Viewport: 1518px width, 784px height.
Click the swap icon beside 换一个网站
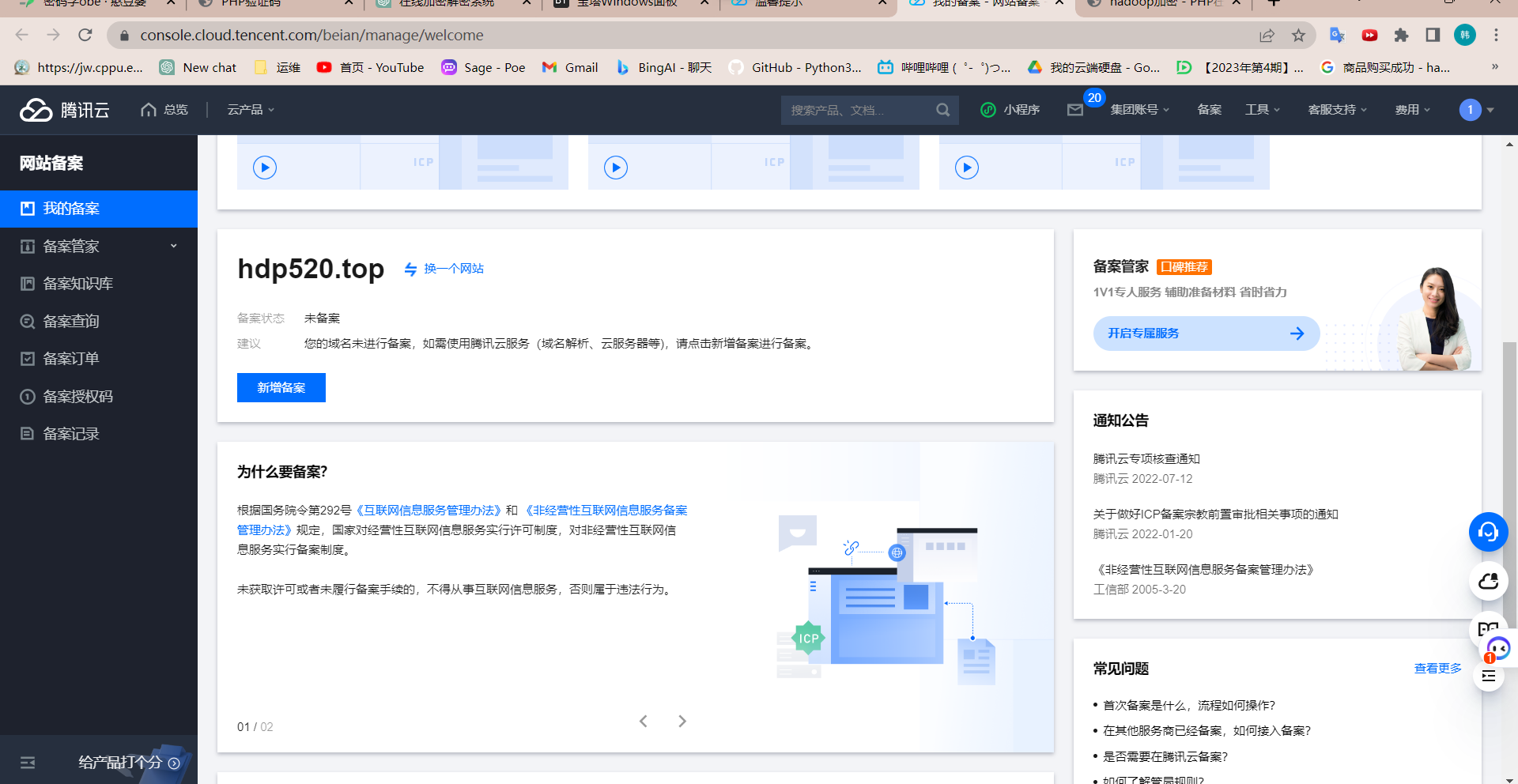(x=411, y=269)
